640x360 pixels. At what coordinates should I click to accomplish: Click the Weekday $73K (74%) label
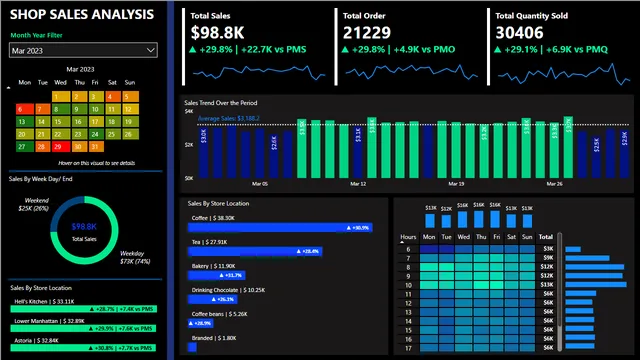[135, 258]
